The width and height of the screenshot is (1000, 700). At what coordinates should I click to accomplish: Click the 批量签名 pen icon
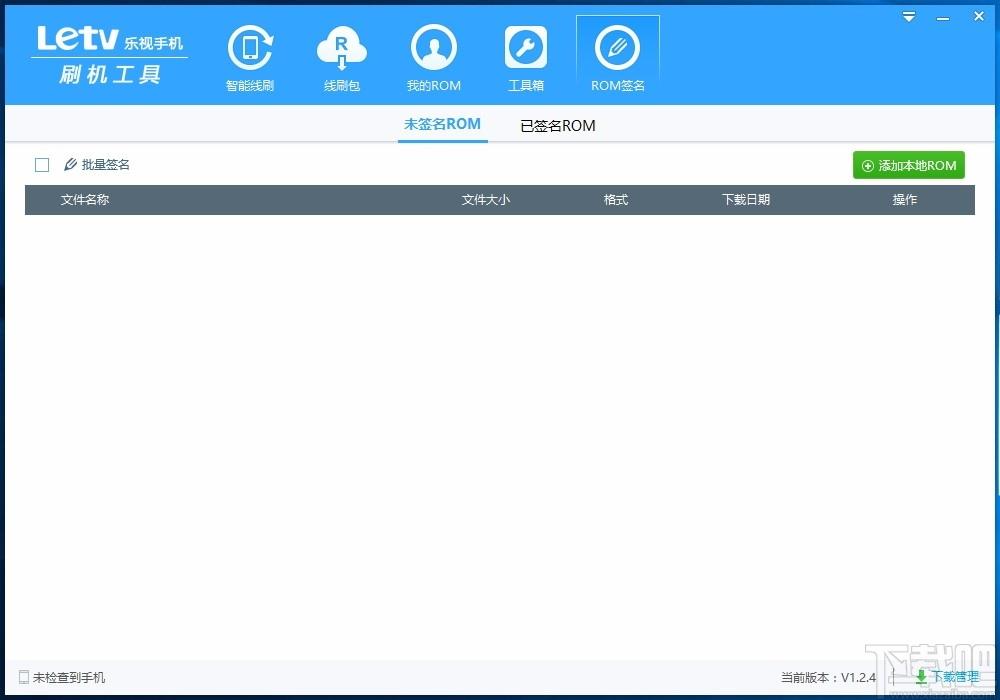pyautogui.click(x=70, y=164)
